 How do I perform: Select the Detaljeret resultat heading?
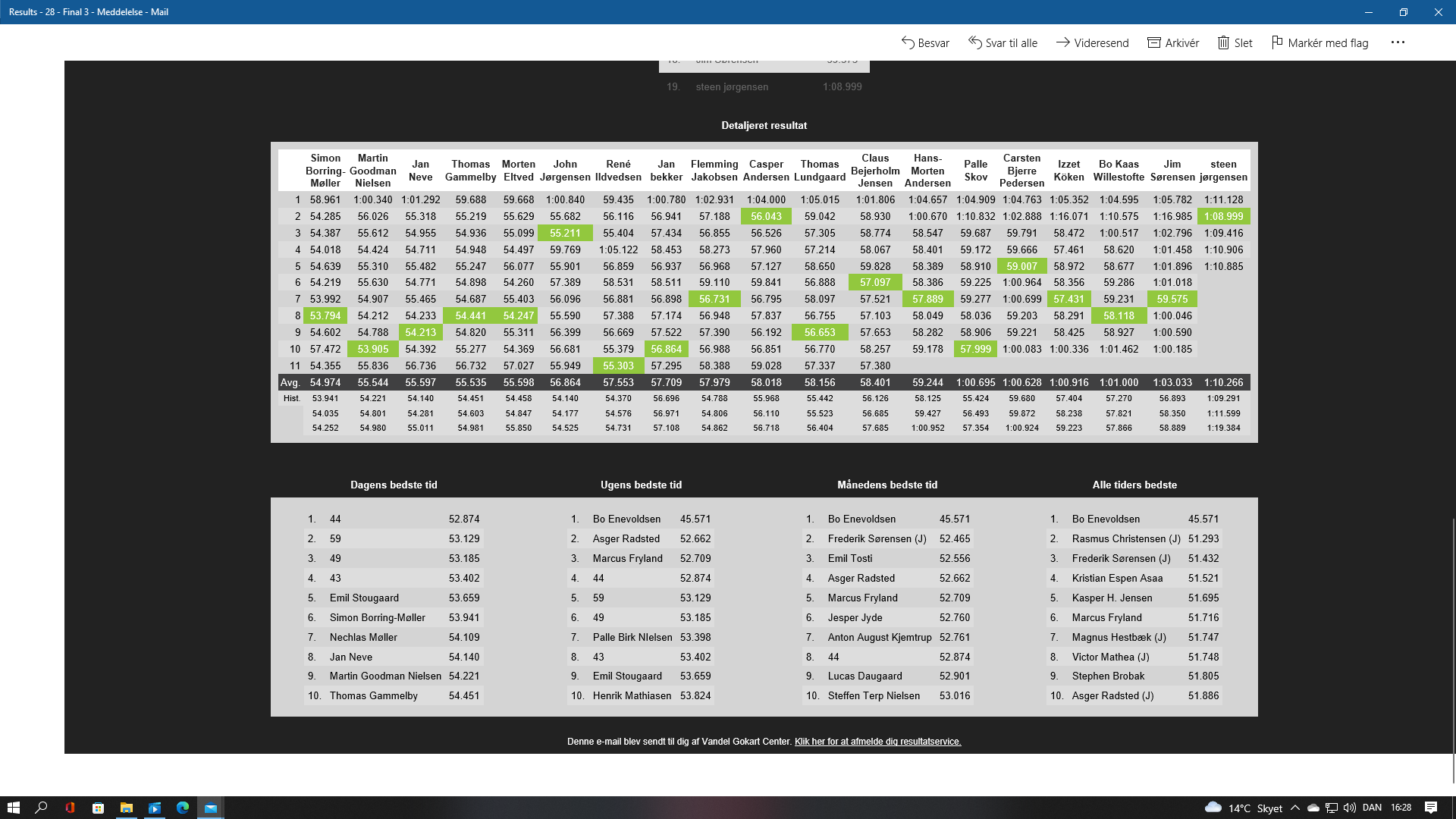coord(764,125)
